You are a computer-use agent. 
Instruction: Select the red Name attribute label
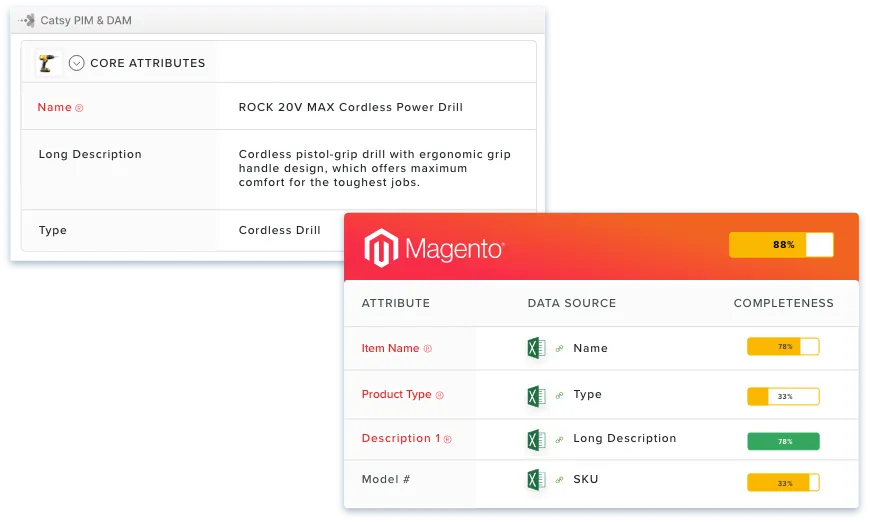(54, 108)
